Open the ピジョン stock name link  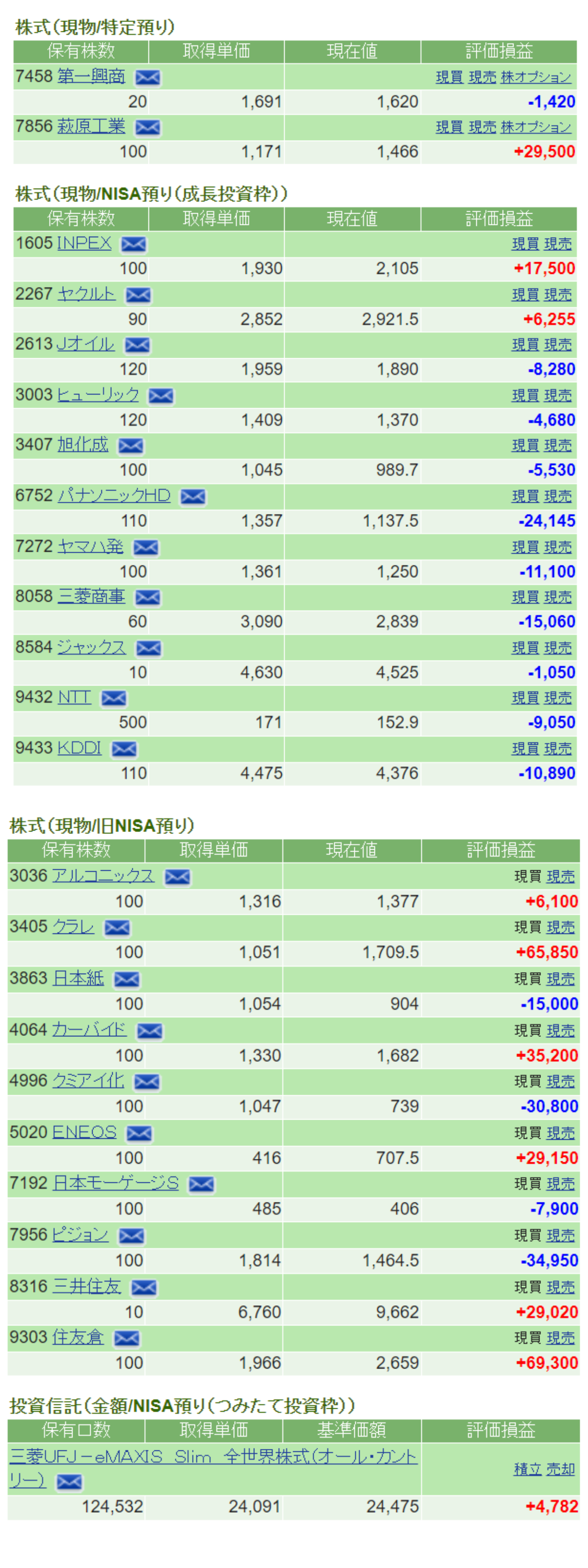tap(80, 1235)
